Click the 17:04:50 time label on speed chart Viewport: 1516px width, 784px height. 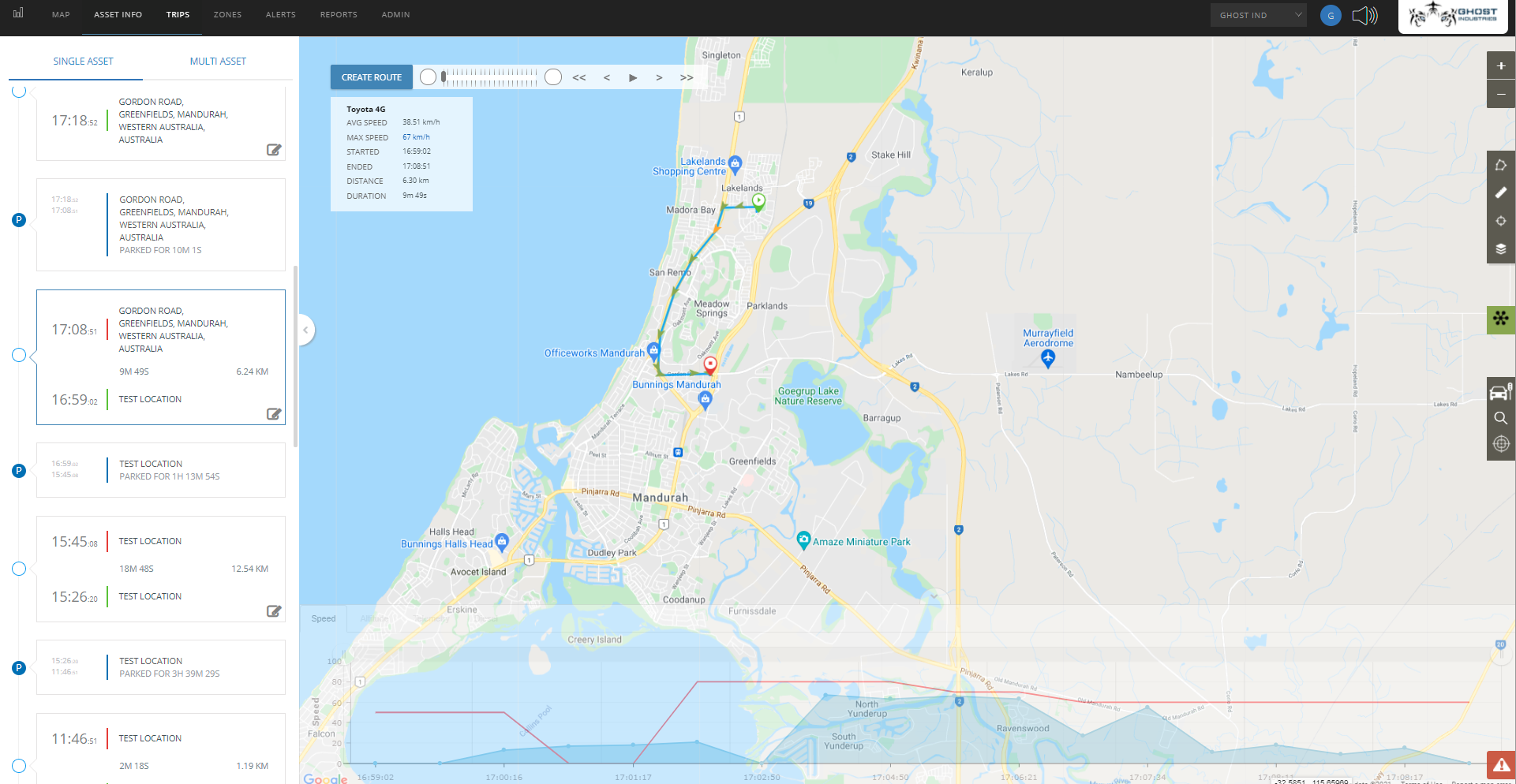click(x=890, y=777)
